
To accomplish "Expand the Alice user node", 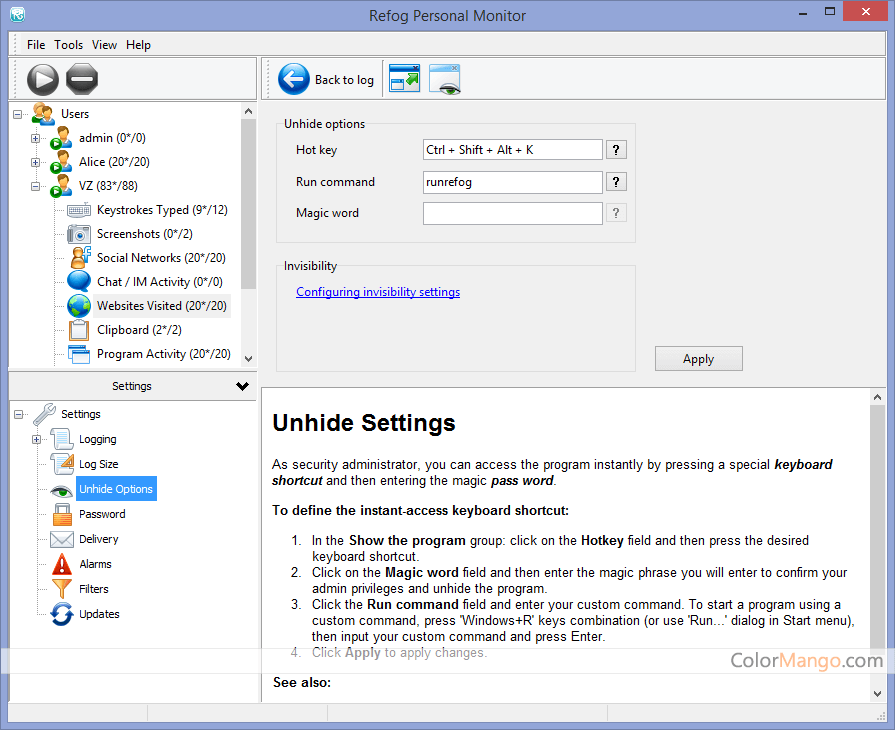I will (x=36, y=162).
